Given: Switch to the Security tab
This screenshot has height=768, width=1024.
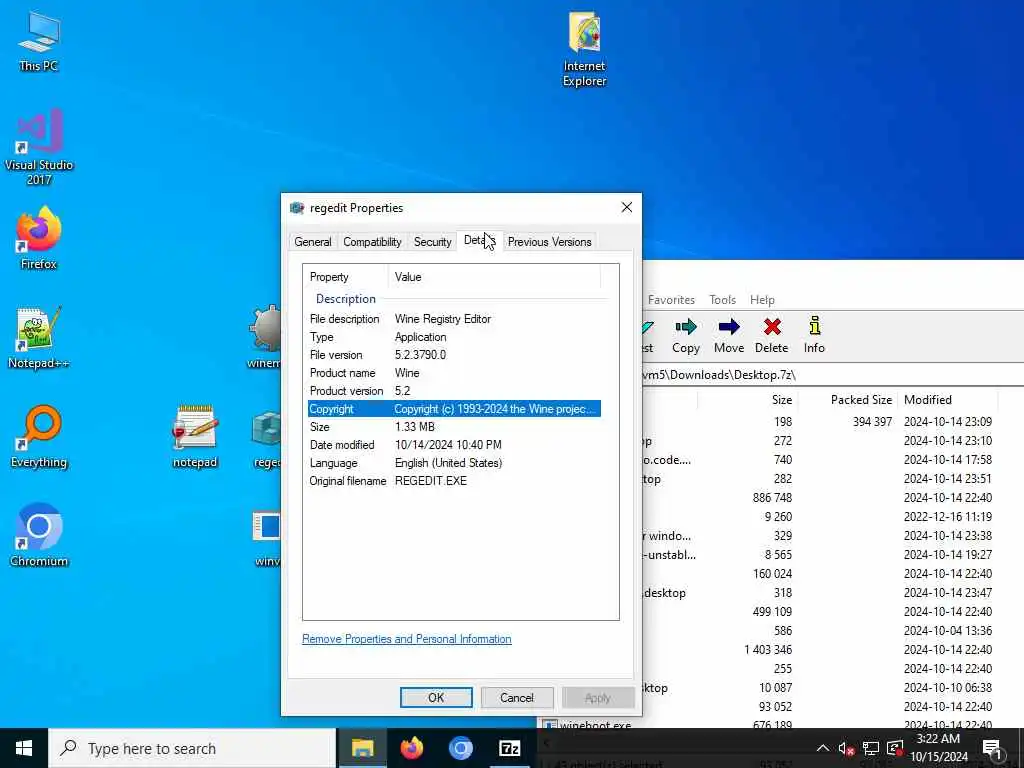Looking at the screenshot, I should click(x=432, y=242).
